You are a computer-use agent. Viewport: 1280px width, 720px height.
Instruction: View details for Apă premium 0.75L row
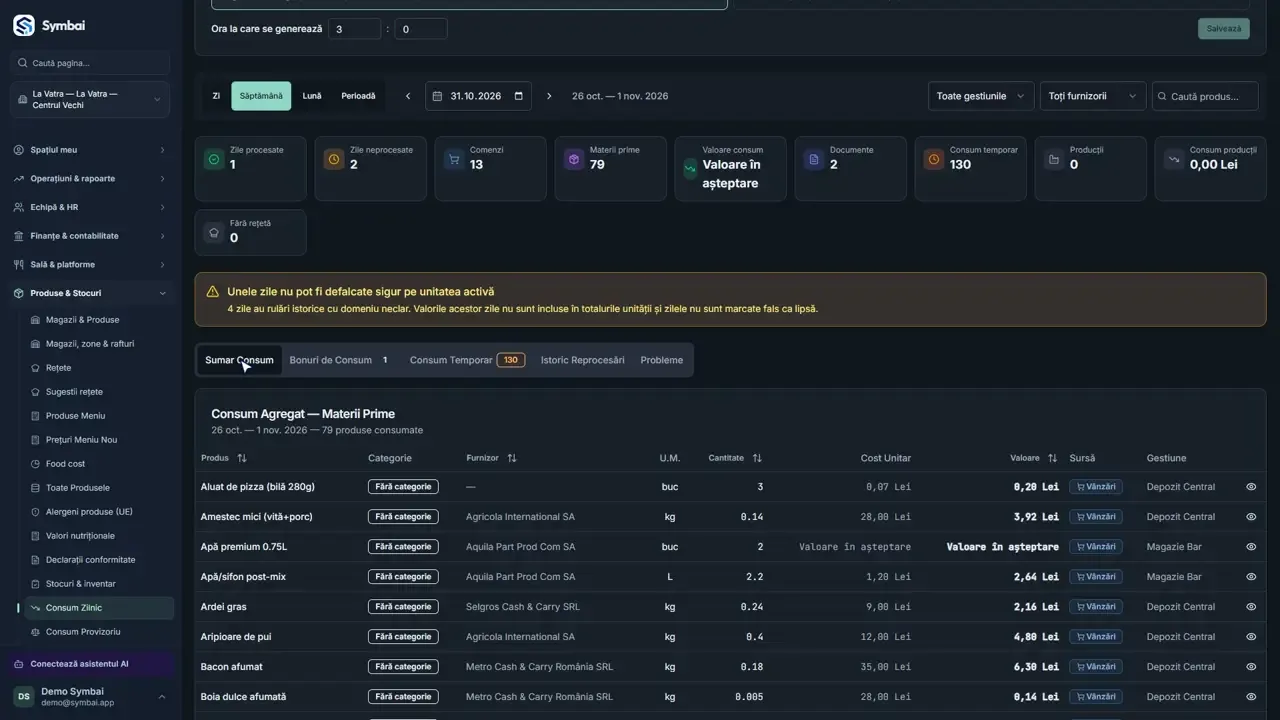pyautogui.click(x=1251, y=547)
